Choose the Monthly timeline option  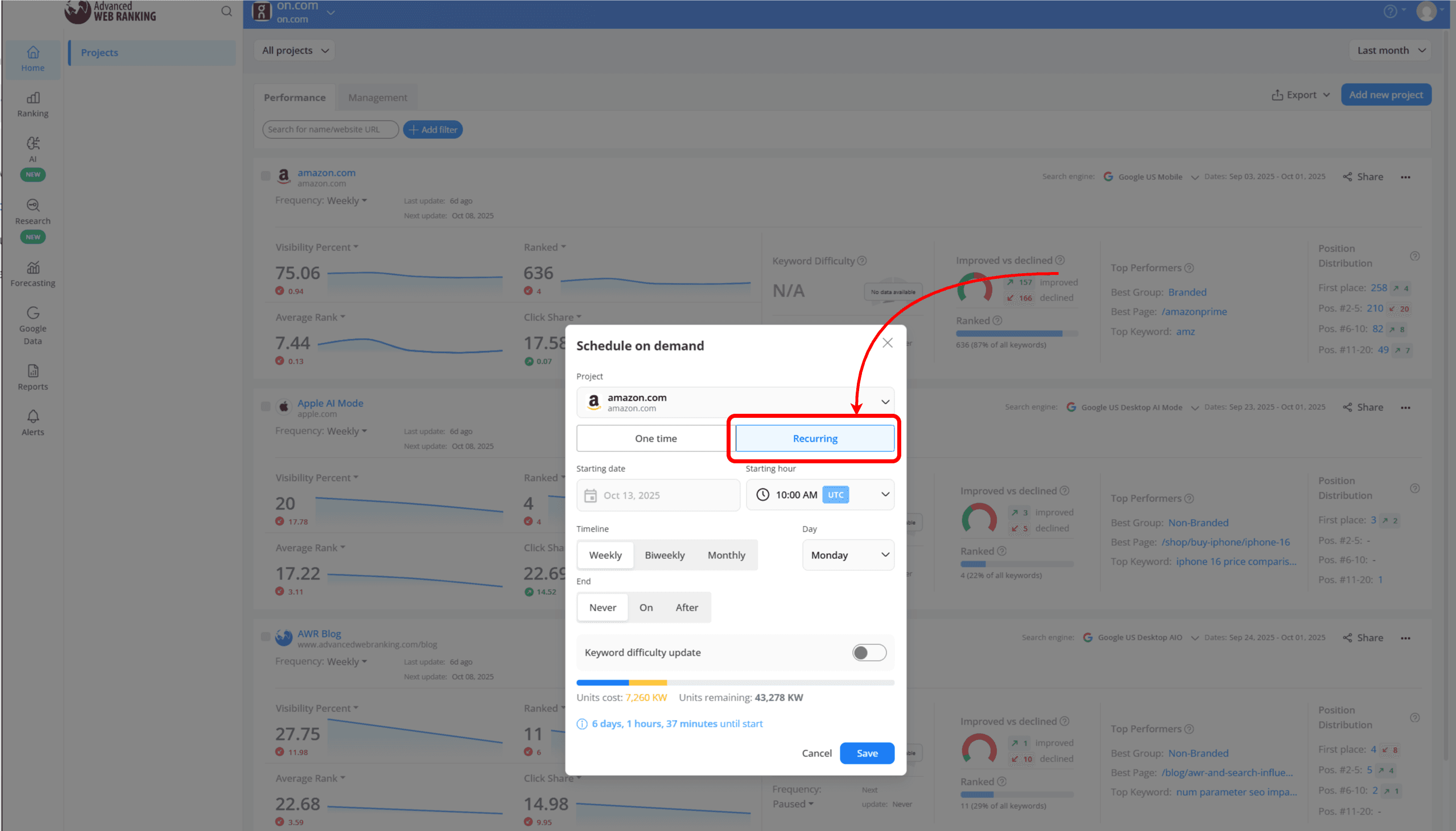(725, 555)
